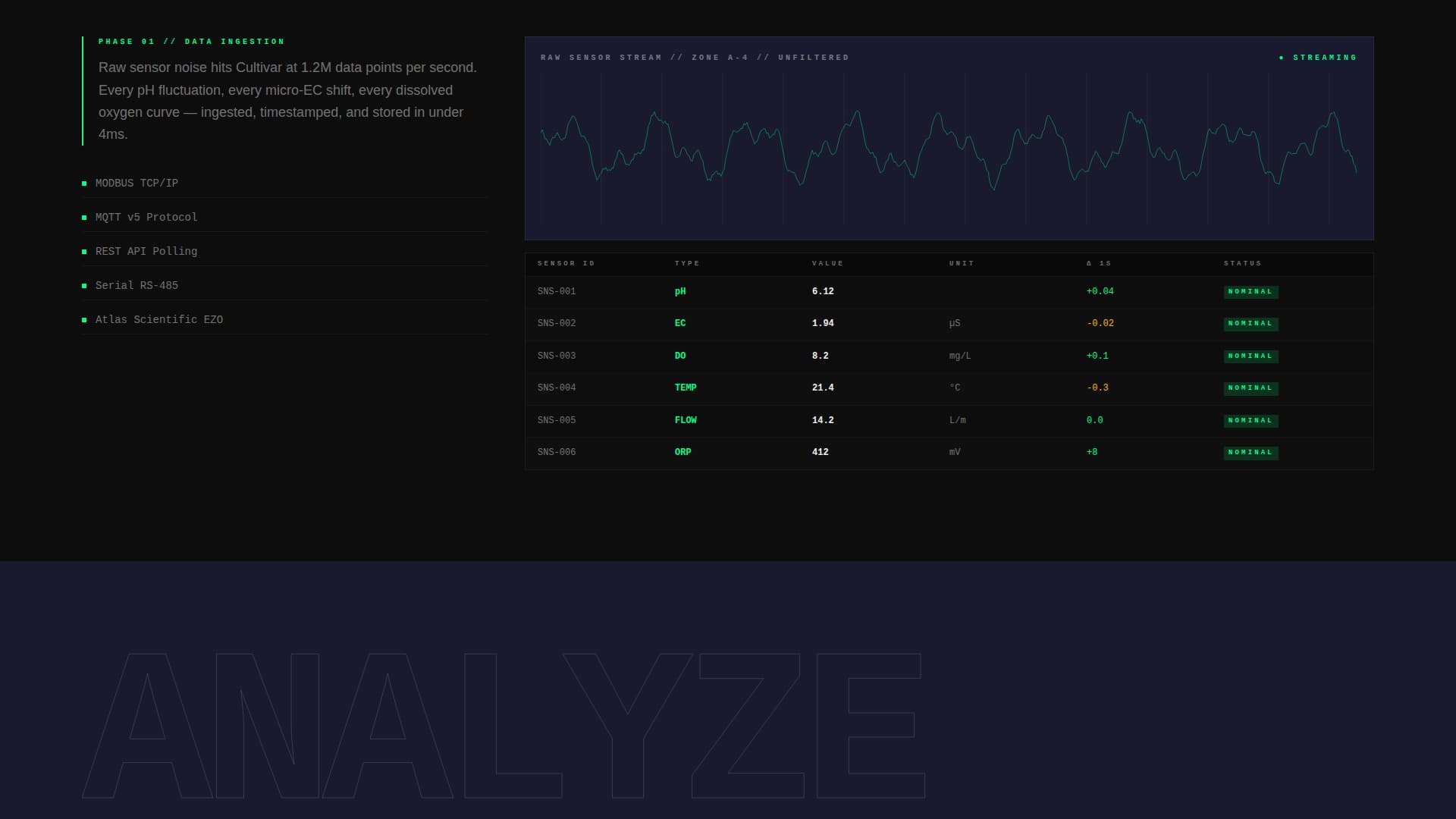Select the Atlas Scientific EZO list item
This screenshot has width=1456, height=819.
pyautogui.click(x=158, y=319)
